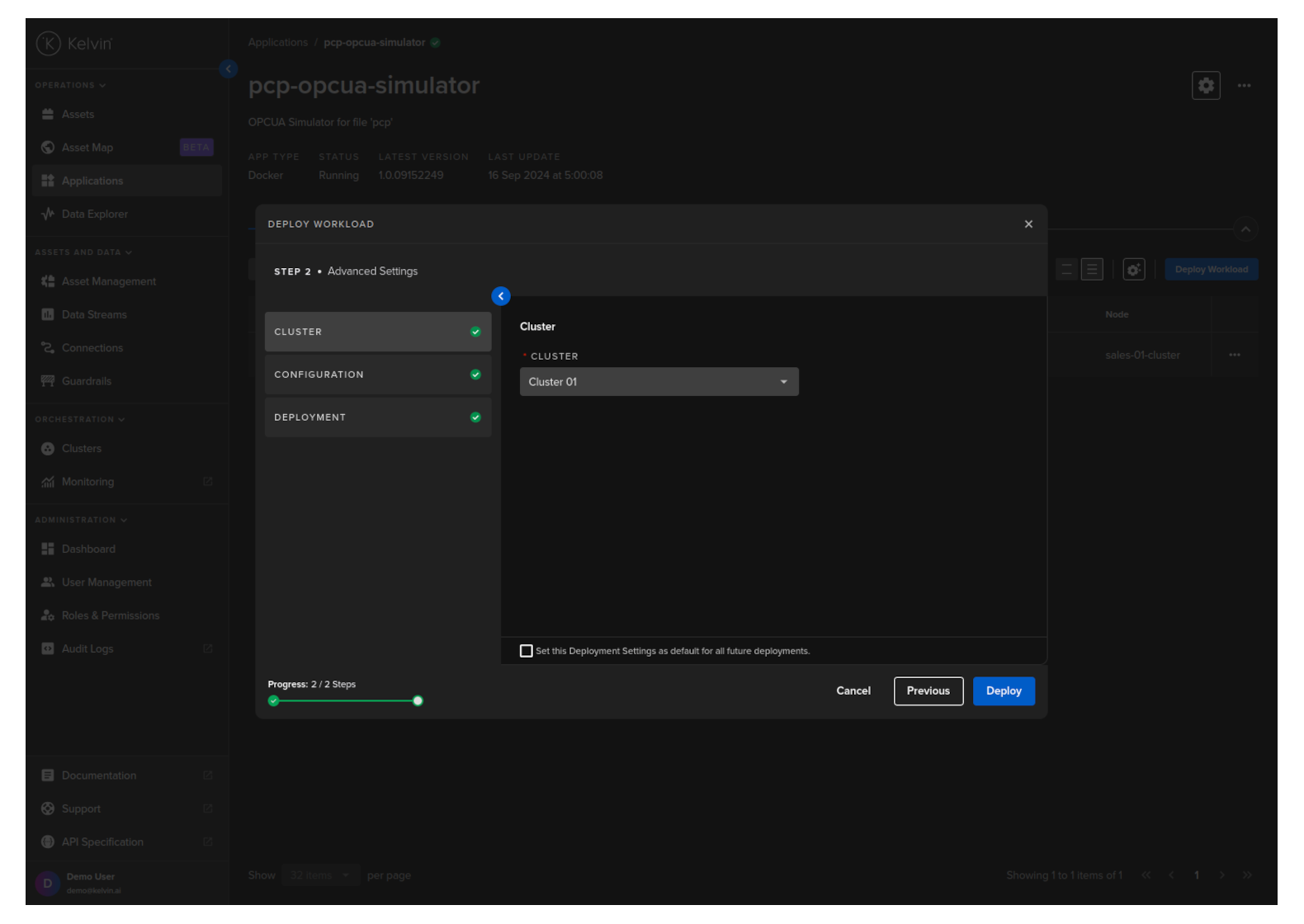Collapse the wizard steps panel arrow
1304x924 pixels.
point(501,296)
